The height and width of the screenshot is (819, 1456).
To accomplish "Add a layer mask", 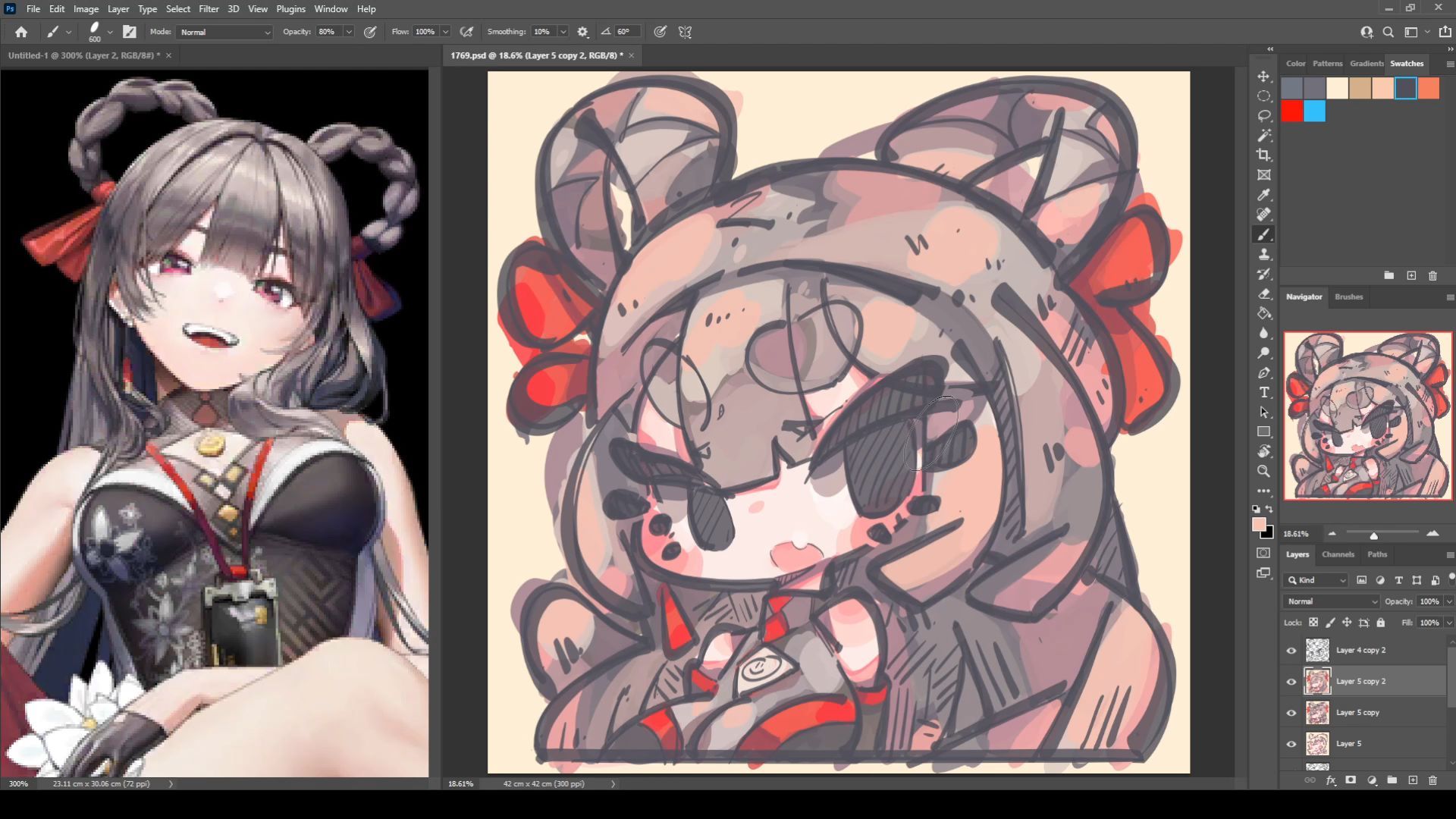I will [1351, 780].
